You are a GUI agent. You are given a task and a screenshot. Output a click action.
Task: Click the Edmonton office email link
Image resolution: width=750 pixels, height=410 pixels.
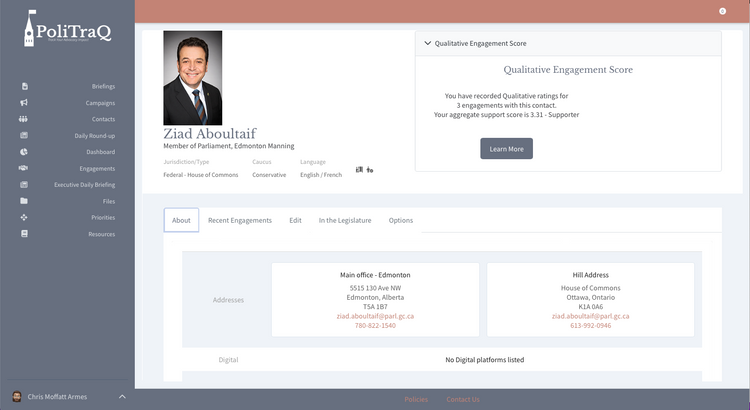[375, 316]
